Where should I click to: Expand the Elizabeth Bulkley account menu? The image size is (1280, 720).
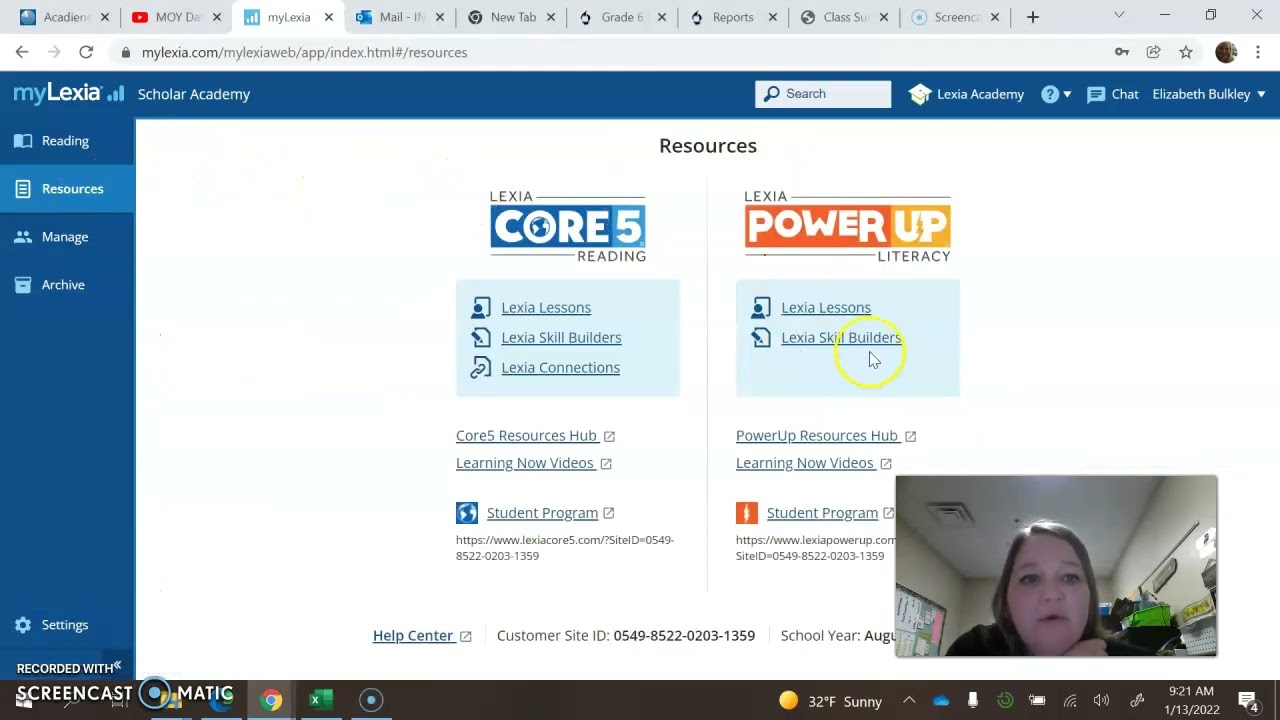click(x=1209, y=94)
